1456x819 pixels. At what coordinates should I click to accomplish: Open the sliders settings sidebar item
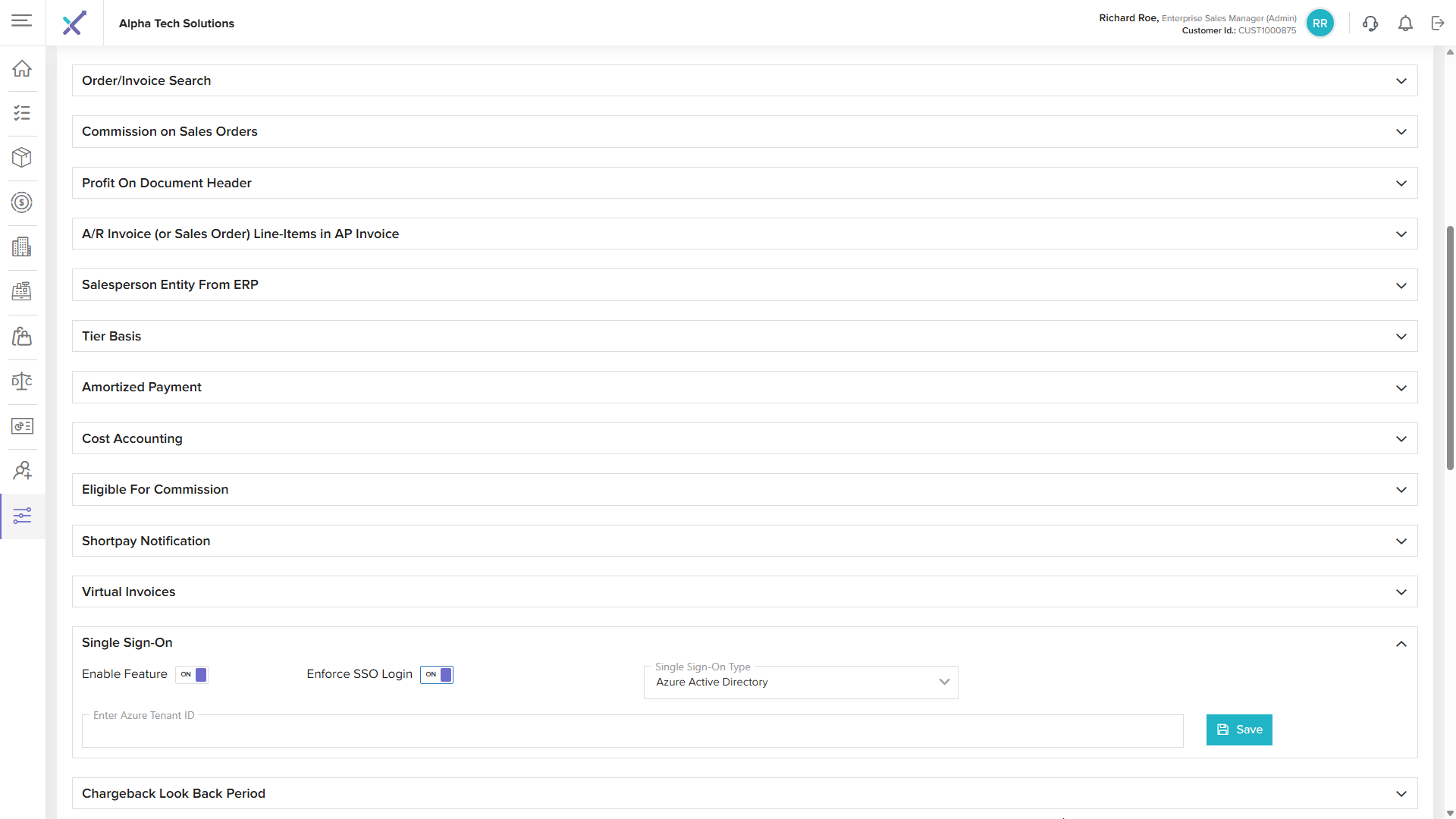tap(22, 516)
